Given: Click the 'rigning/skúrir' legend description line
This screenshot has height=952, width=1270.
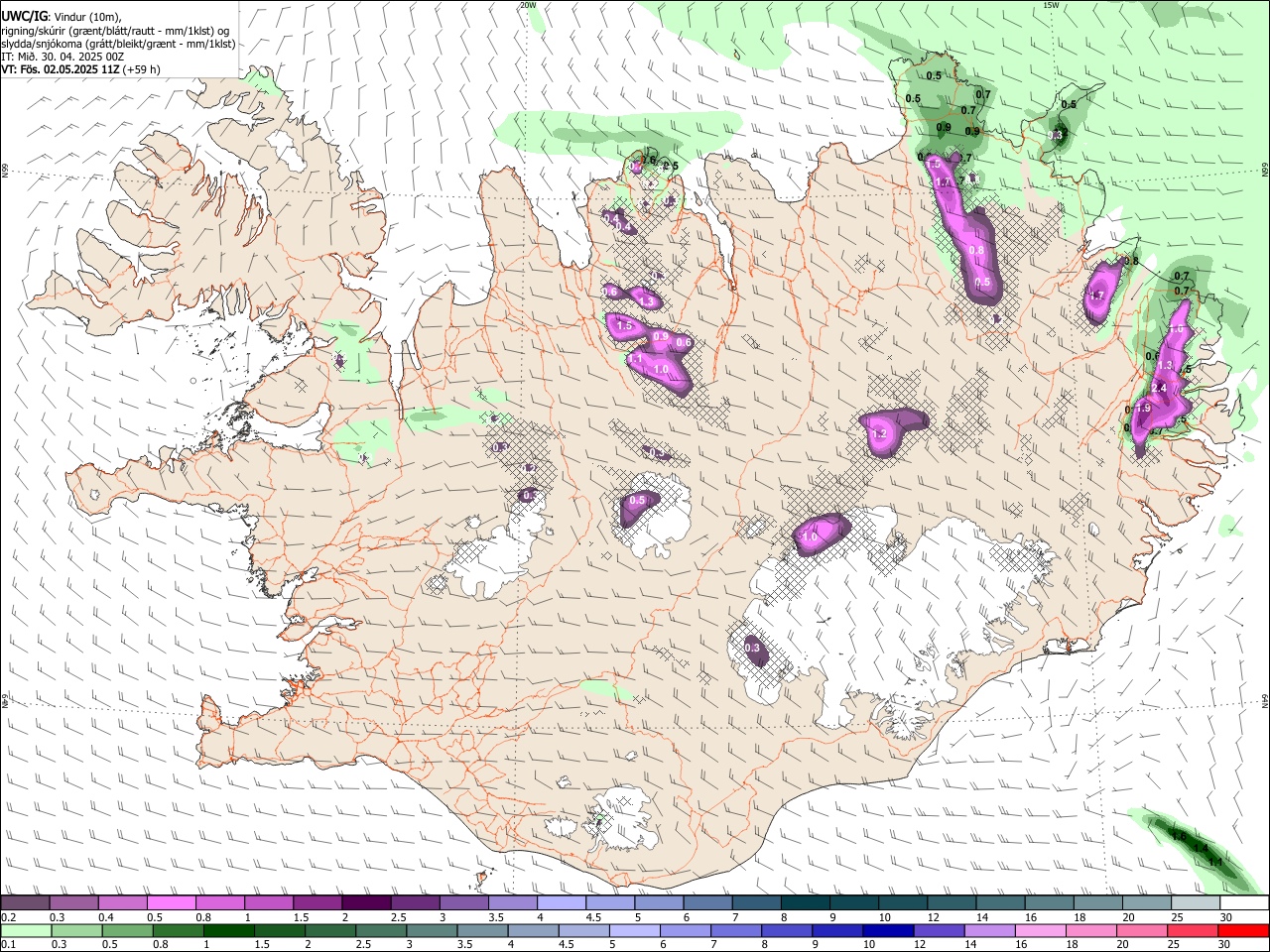Looking at the screenshot, I should coord(115,31).
